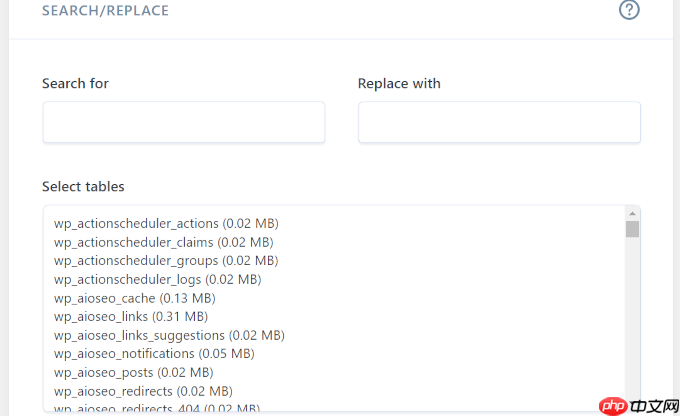Screen dimensions: 680x416
Task: Select the wp_aioseo_links_suggestions table
Action: [x=169, y=335]
